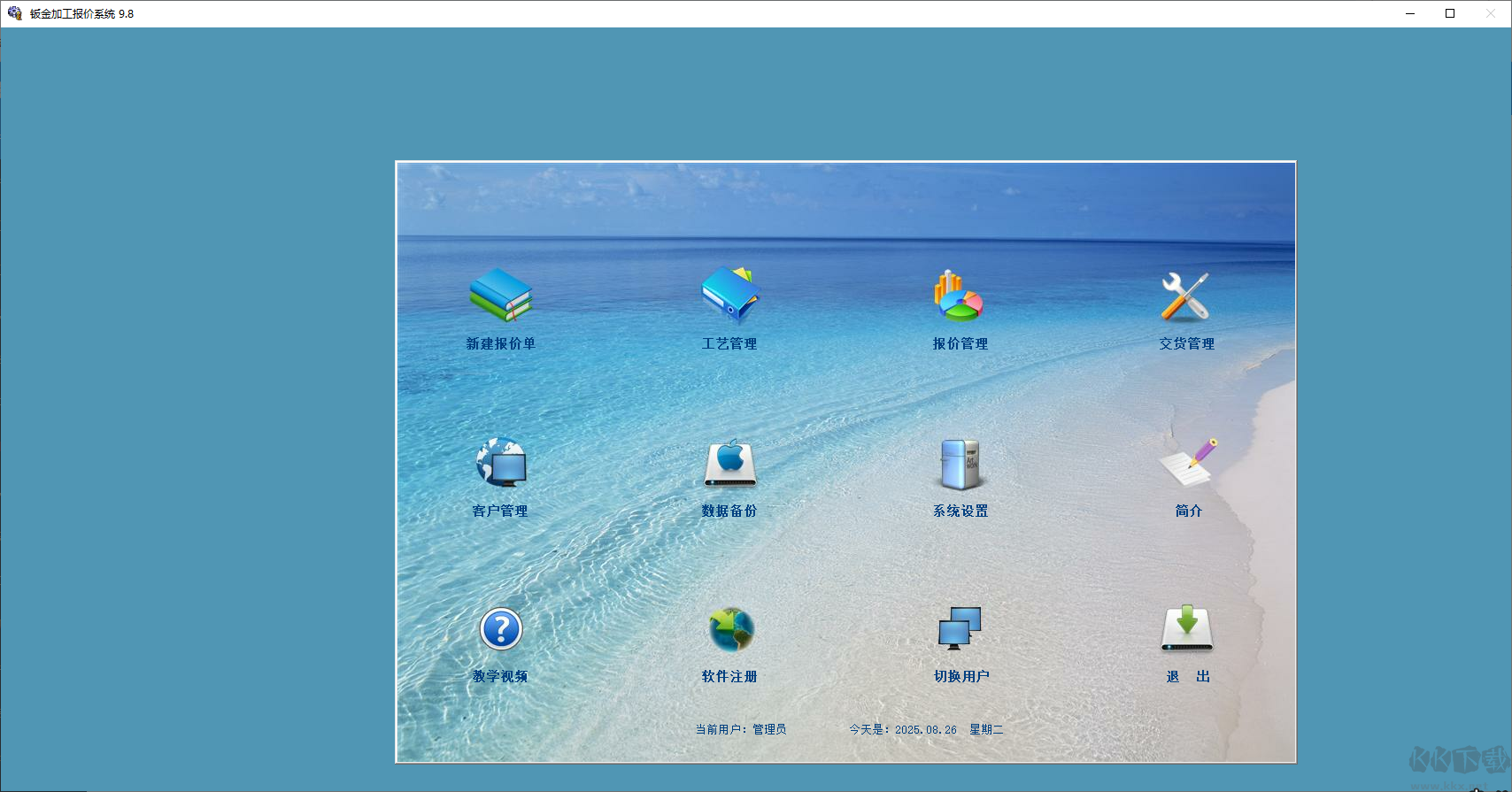Screen dimensions: 1512x792
Task: Select the 工艺管理 text label
Action: 729,344
